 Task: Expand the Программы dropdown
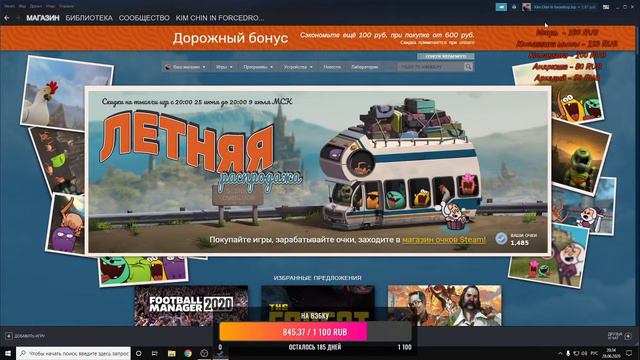coord(258,67)
